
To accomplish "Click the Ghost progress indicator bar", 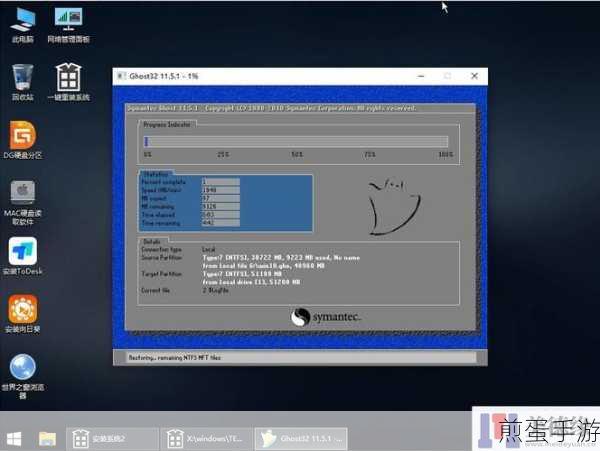I will pyautogui.click(x=296, y=142).
